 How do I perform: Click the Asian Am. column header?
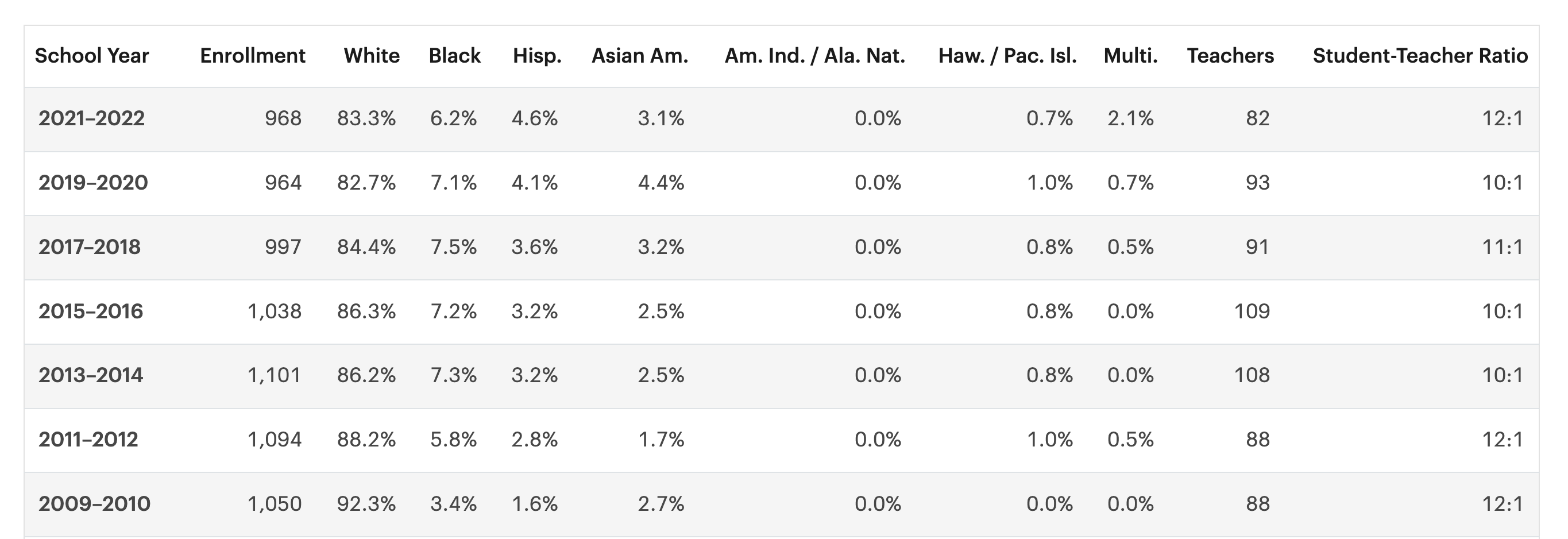[639, 56]
